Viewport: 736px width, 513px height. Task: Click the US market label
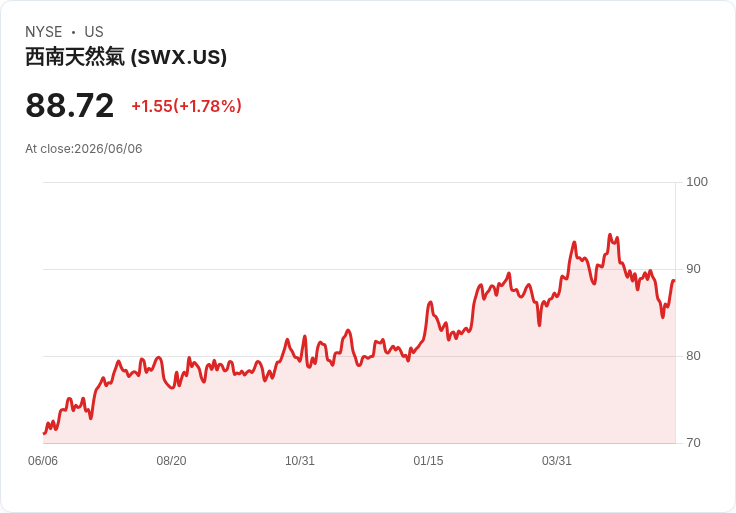tap(94, 31)
